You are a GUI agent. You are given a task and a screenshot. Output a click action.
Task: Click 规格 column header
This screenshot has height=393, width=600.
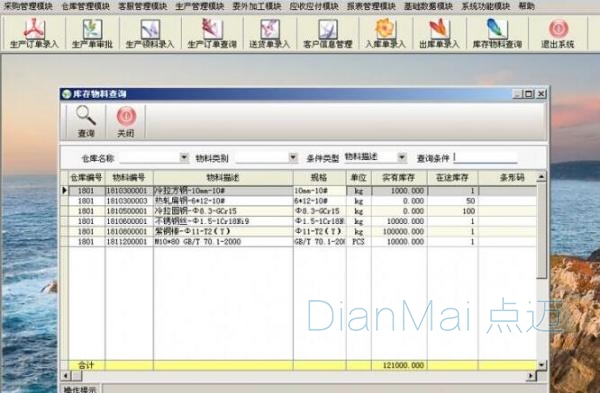[x=320, y=178]
